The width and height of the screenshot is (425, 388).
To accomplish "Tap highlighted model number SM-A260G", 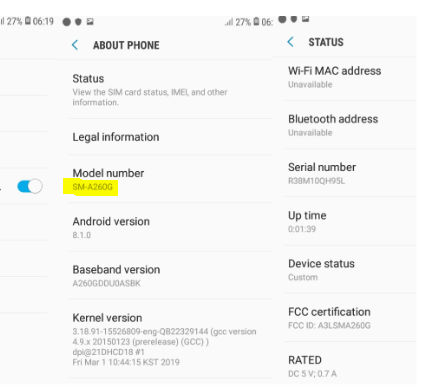I will click(92, 187).
